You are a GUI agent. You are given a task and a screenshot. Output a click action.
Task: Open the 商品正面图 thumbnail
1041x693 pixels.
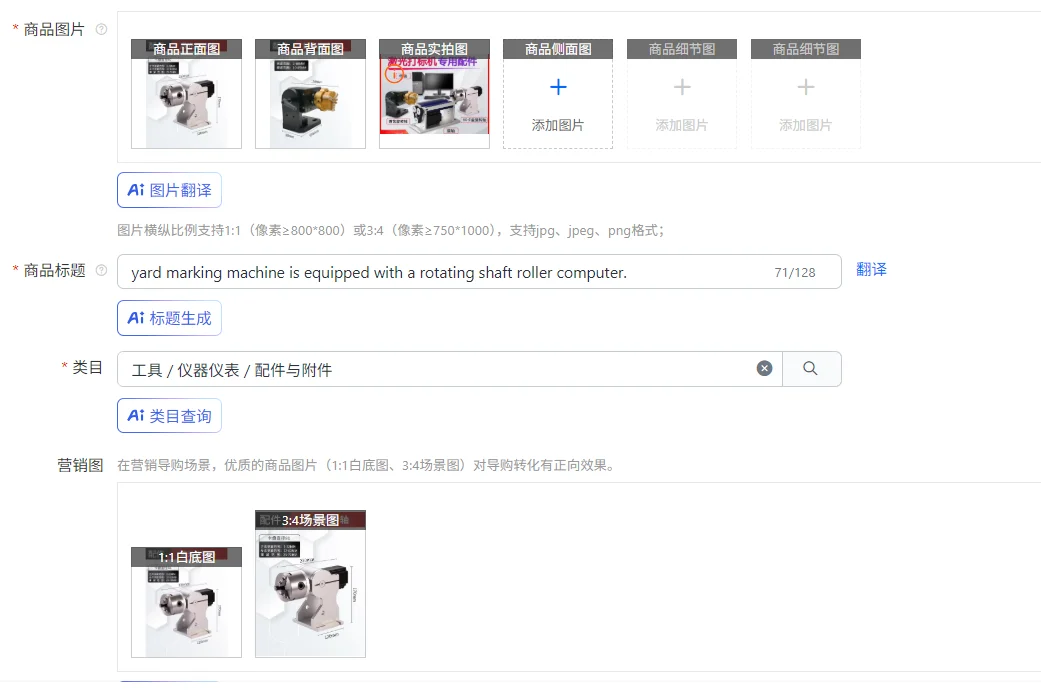pos(187,94)
